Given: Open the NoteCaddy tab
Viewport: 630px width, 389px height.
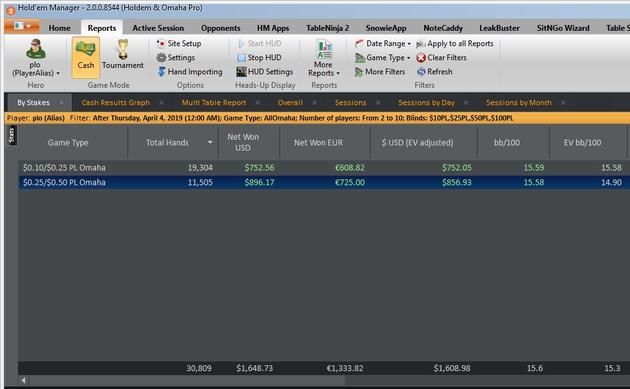Looking at the screenshot, I should click(443, 28).
